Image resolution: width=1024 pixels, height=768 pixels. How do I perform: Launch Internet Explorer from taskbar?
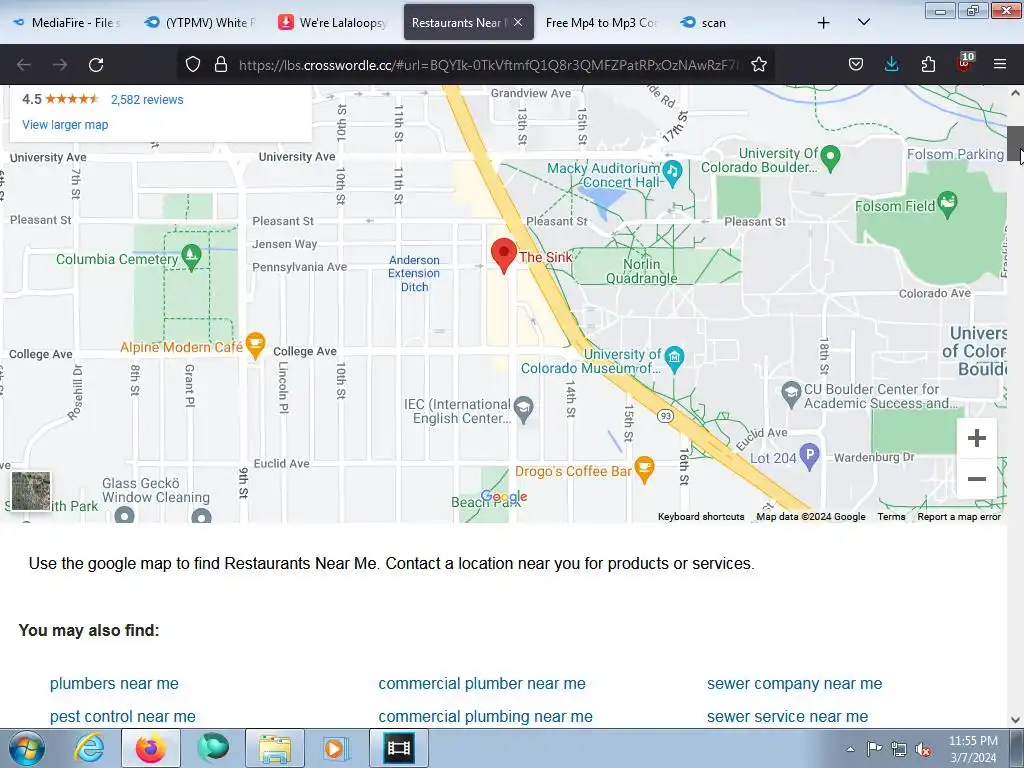[89, 748]
